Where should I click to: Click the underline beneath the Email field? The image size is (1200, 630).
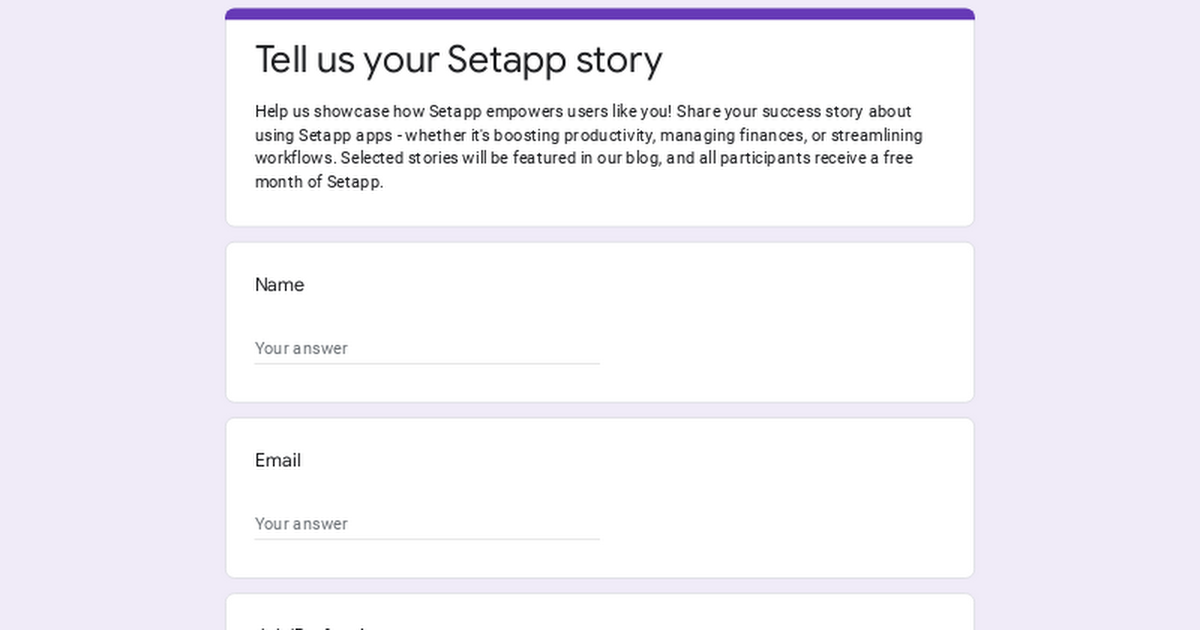427,539
